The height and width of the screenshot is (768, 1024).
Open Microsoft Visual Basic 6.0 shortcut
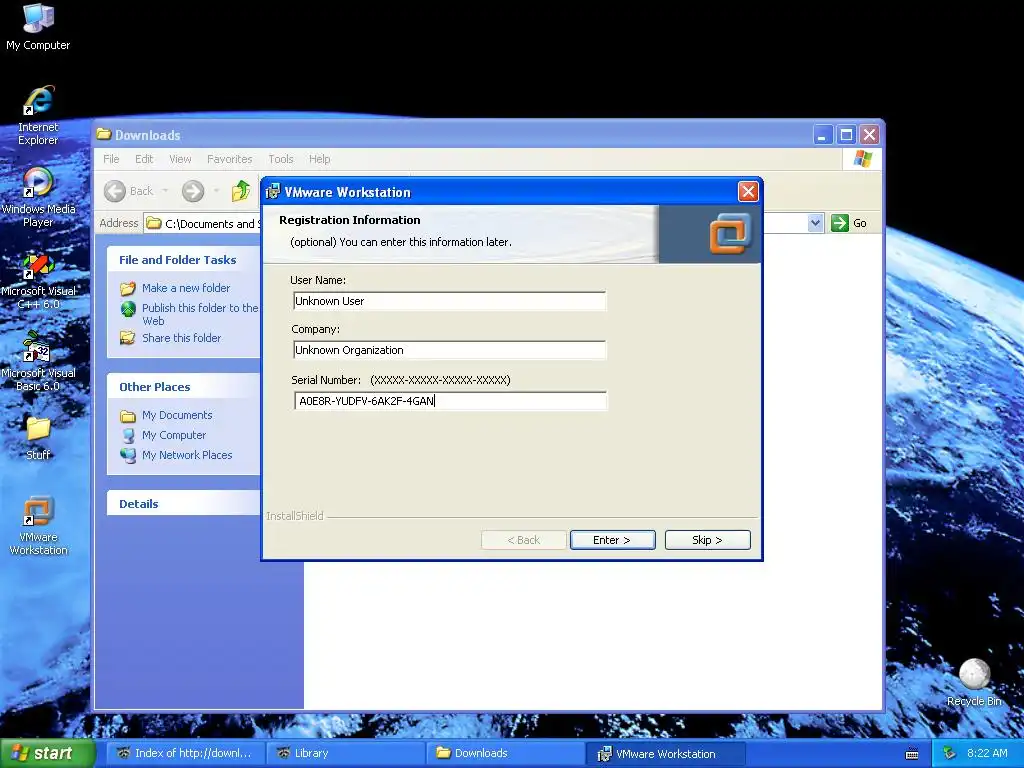pyautogui.click(x=38, y=361)
